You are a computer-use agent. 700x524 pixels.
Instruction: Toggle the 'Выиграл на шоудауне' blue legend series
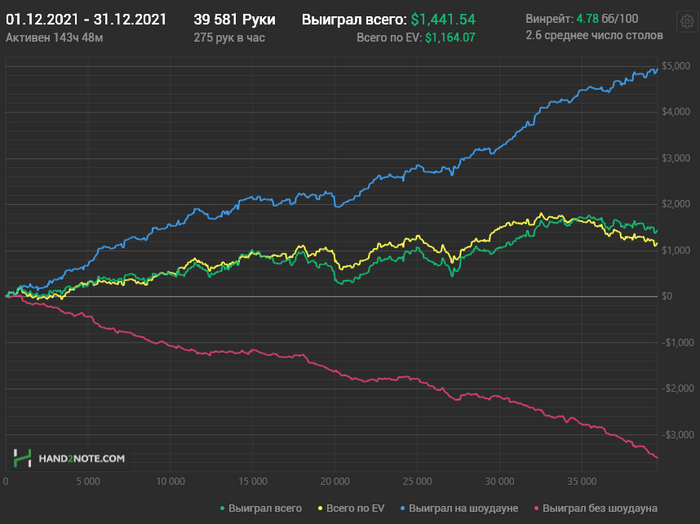click(459, 508)
